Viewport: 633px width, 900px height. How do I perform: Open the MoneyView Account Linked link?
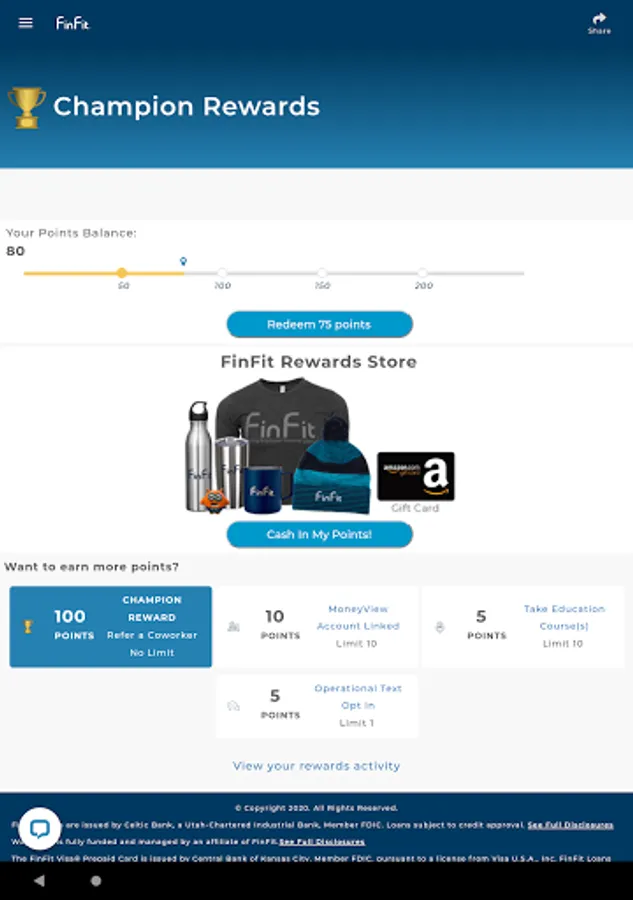click(358, 617)
